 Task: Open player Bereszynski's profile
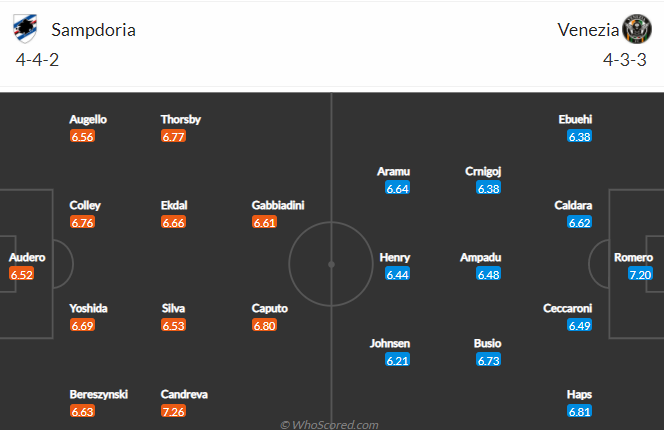(x=99, y=394)
